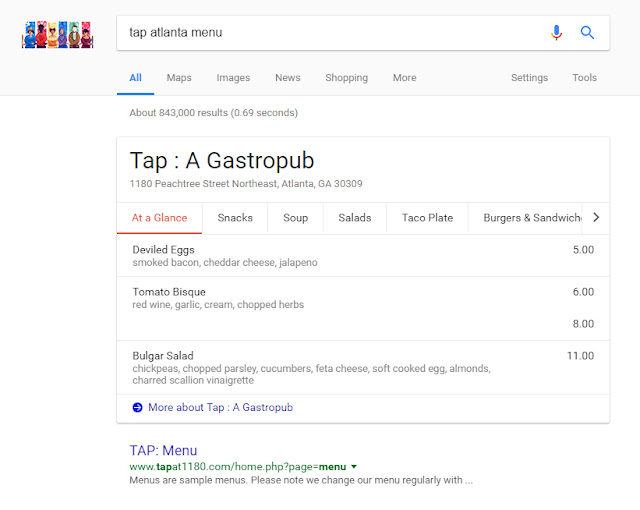Select the All results tab

pos(136,78)
